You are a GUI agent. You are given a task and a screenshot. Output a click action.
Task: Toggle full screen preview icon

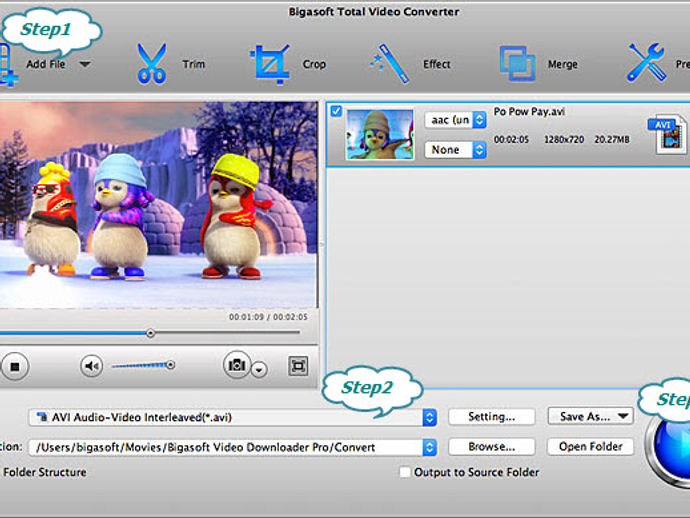(x=298, y=366)
